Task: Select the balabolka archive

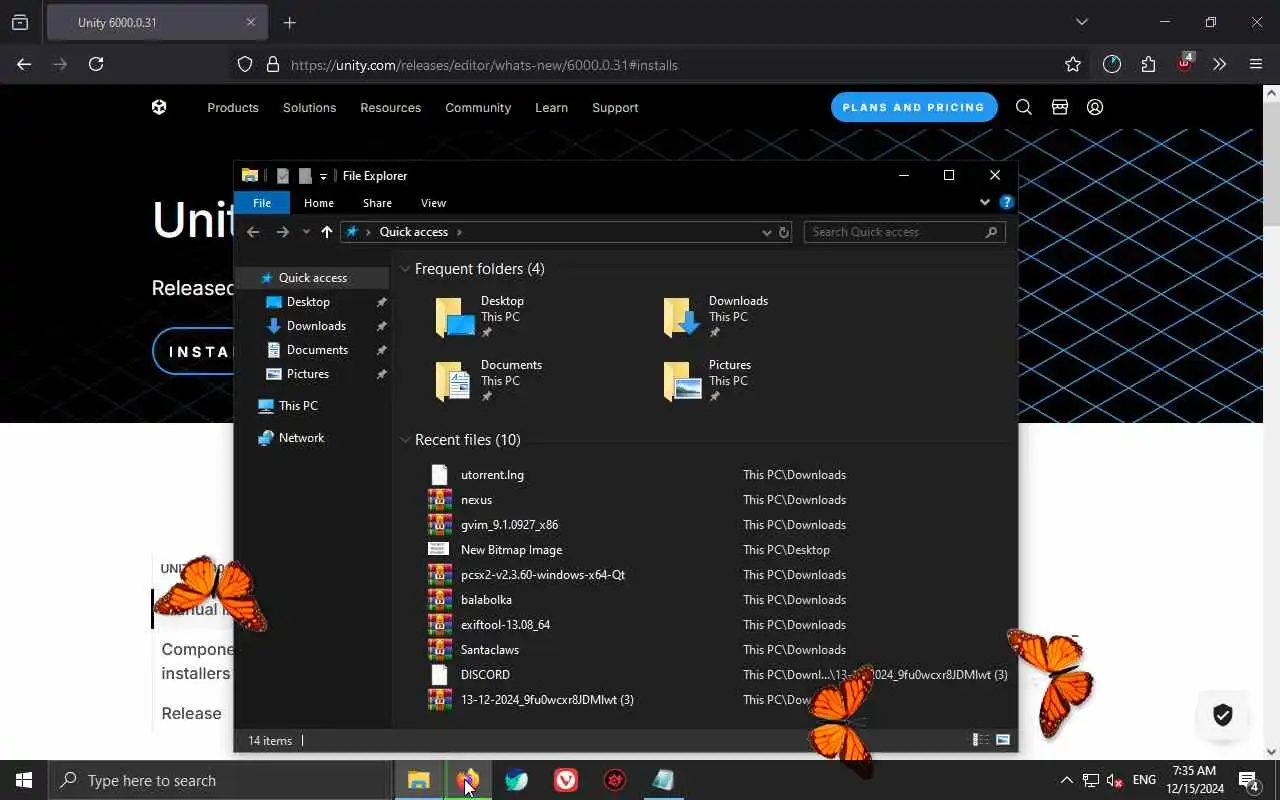Action: click(x=486, y=600)
